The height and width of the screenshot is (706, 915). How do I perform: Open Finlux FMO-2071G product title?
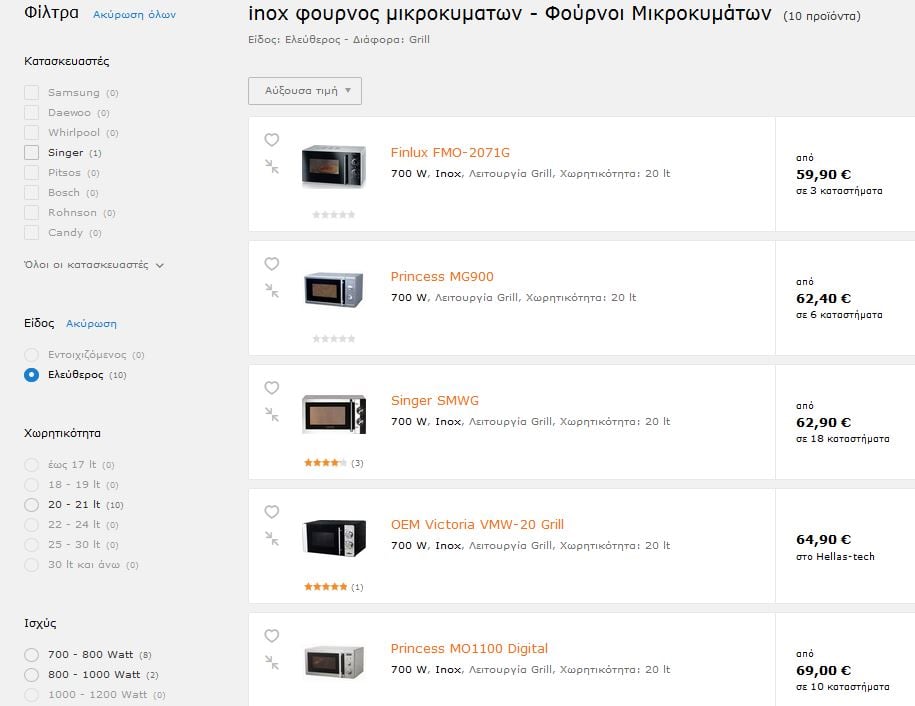click(x=450, y=152)
